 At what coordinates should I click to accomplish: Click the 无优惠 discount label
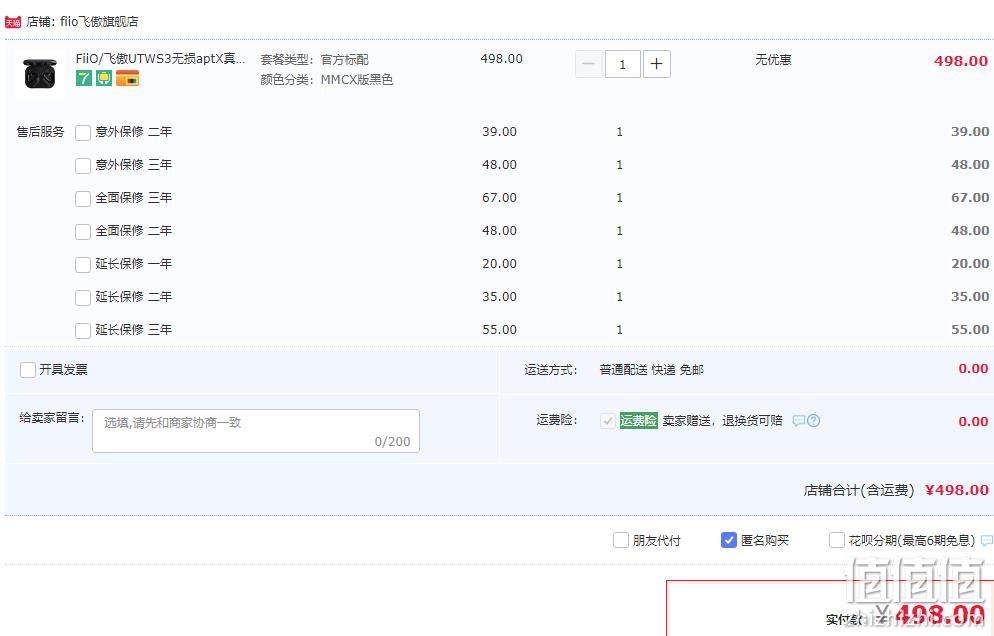(773, 60)
